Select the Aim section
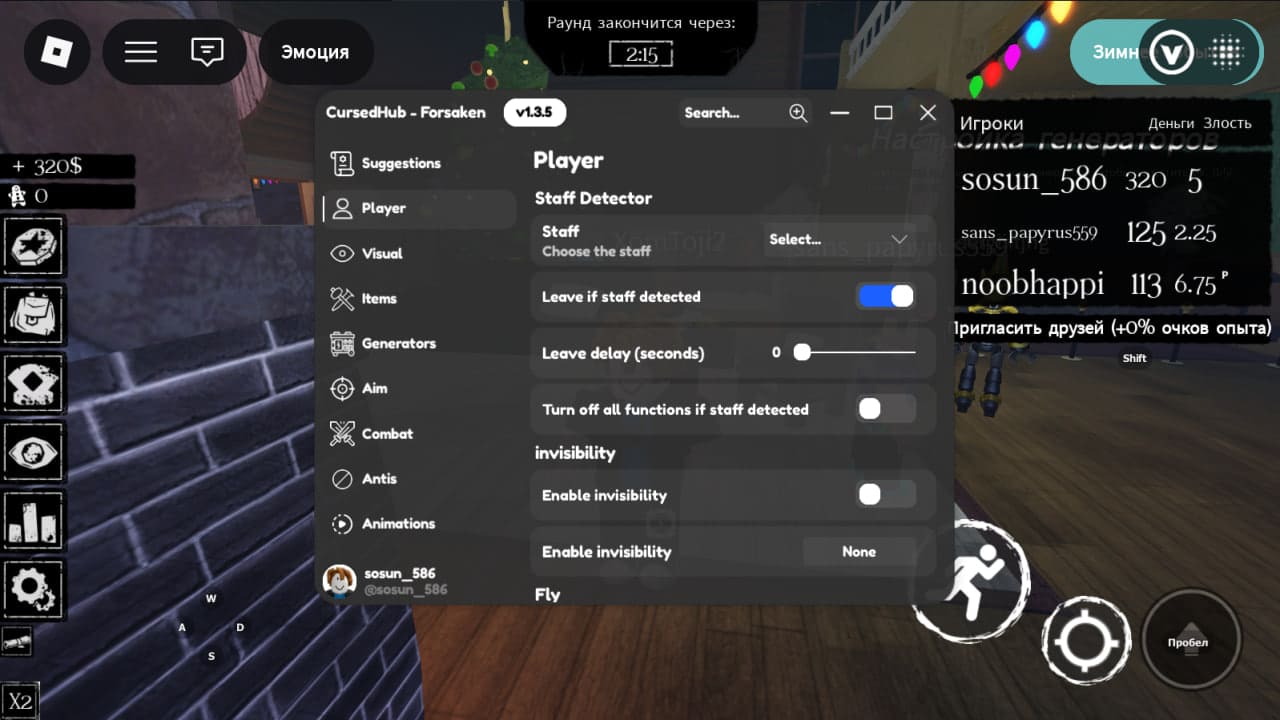 [x=417, y=388]
